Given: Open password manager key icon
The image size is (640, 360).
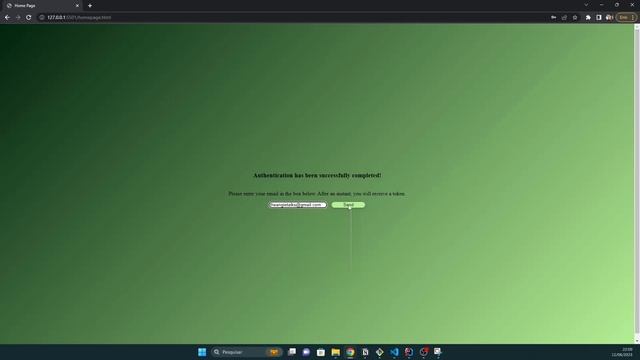Looking at the screenshot, I should (x=553, y=18).
